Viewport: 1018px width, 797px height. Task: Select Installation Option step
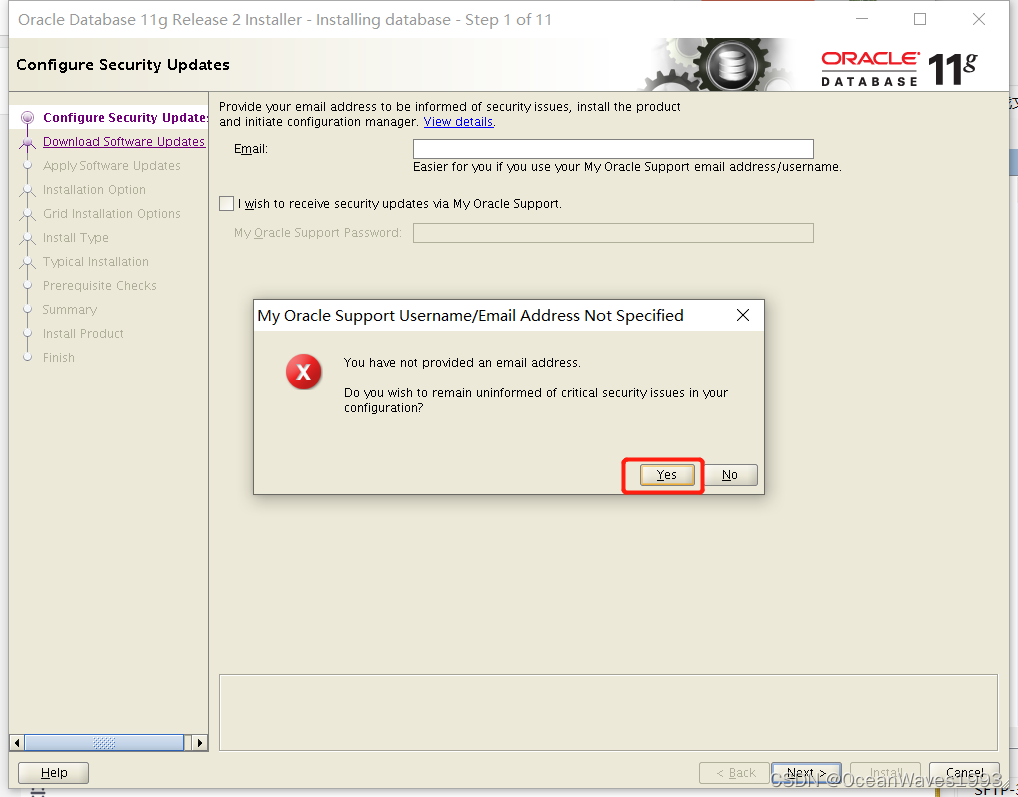94,190
